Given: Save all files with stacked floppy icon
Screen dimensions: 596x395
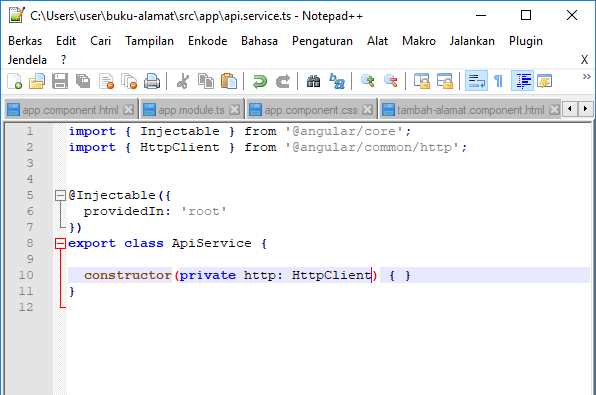Looking at the screenshot, I should pos(83,81).
